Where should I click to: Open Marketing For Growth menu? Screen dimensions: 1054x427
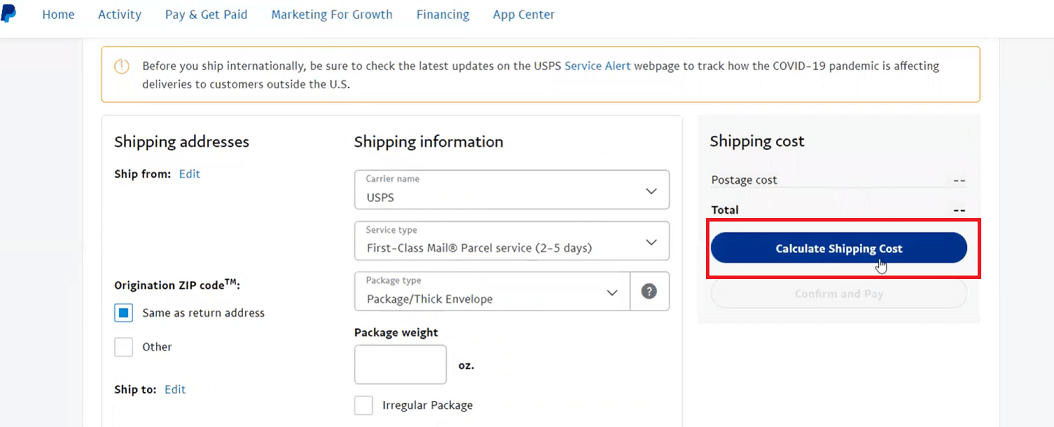[332, 14]
